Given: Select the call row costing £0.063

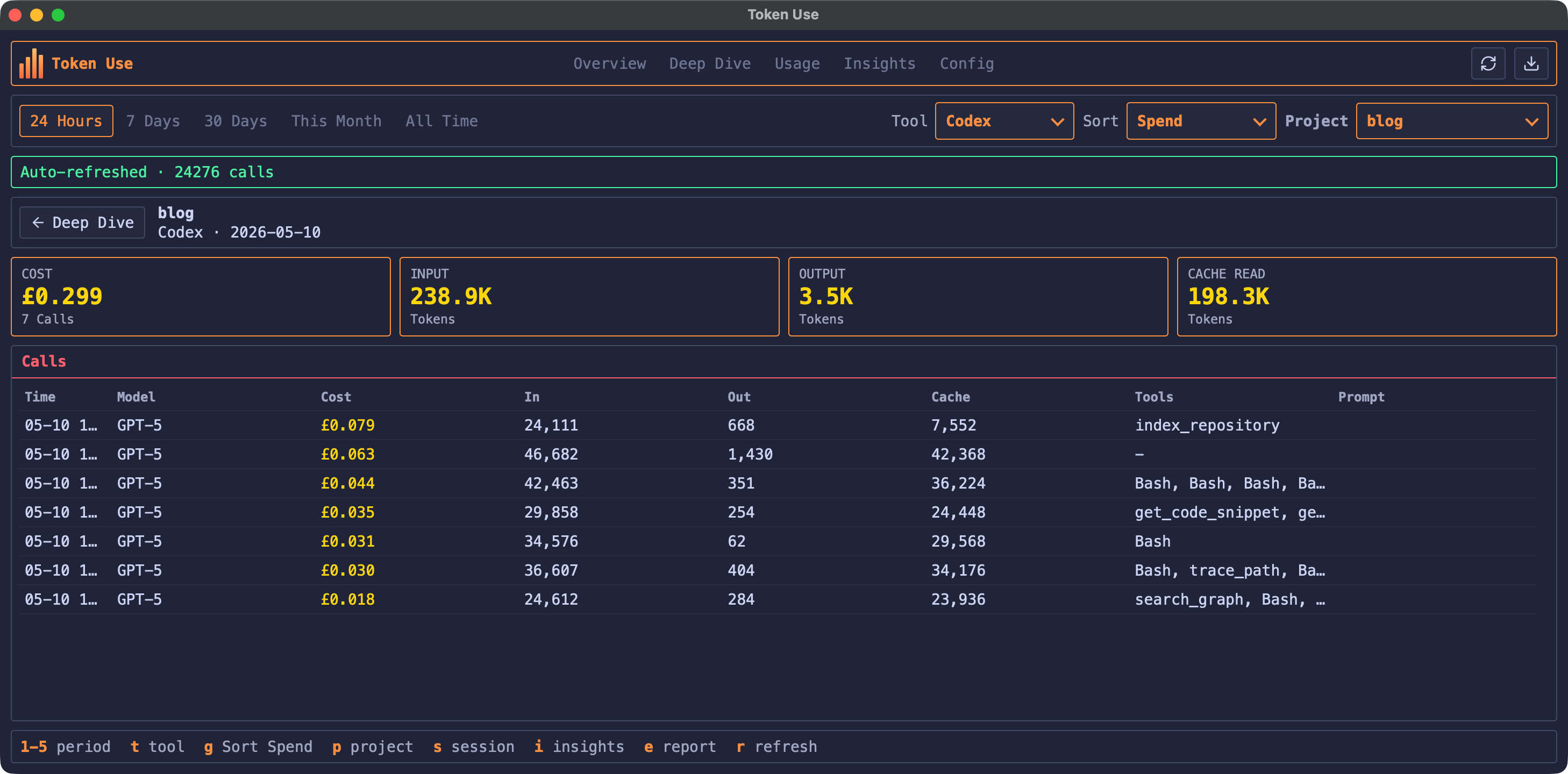Looking at the screenshot, I should pos(776,455).
